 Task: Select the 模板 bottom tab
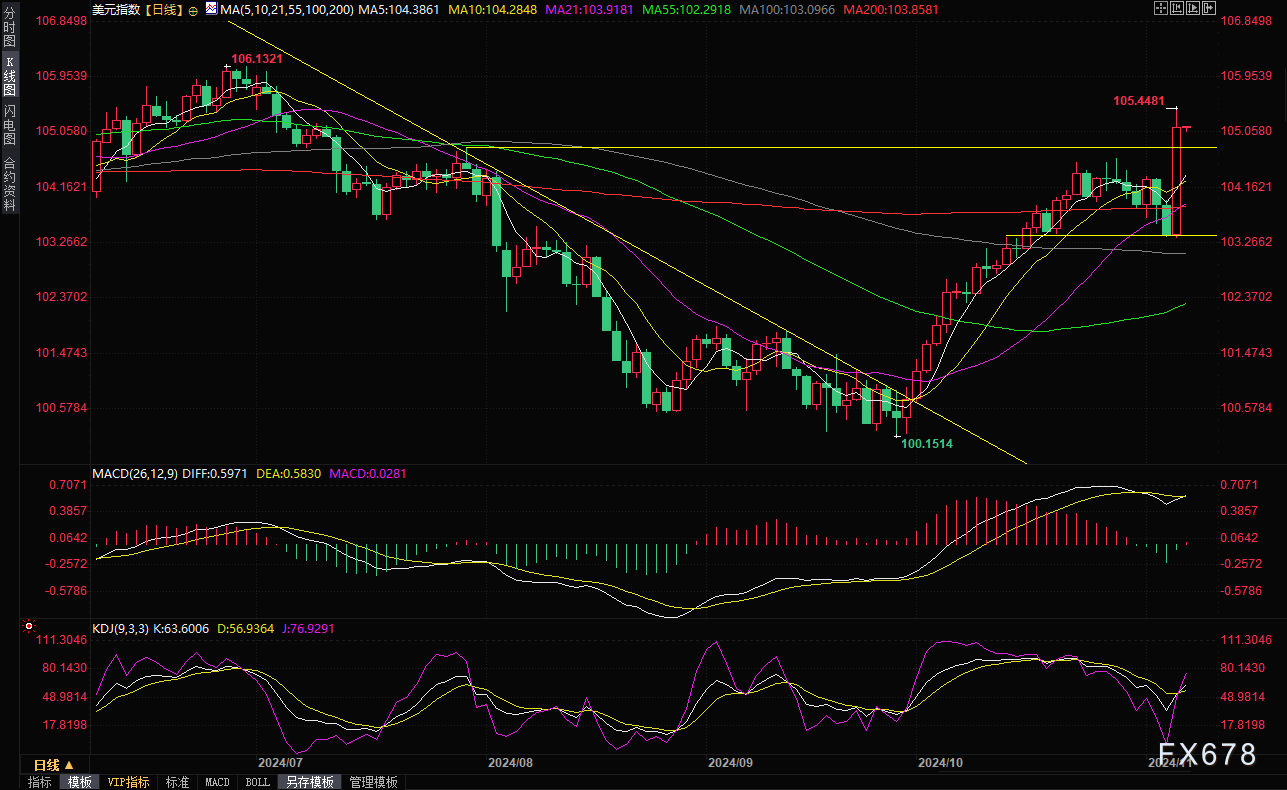tap(80, 782)
